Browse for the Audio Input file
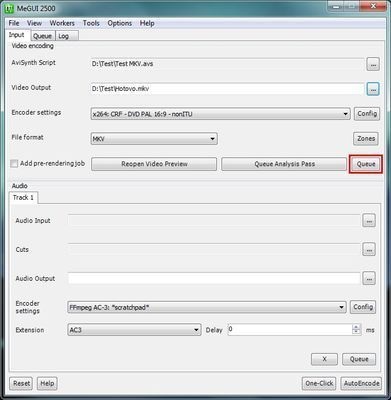The image size is (391, 400). [369, 221]
